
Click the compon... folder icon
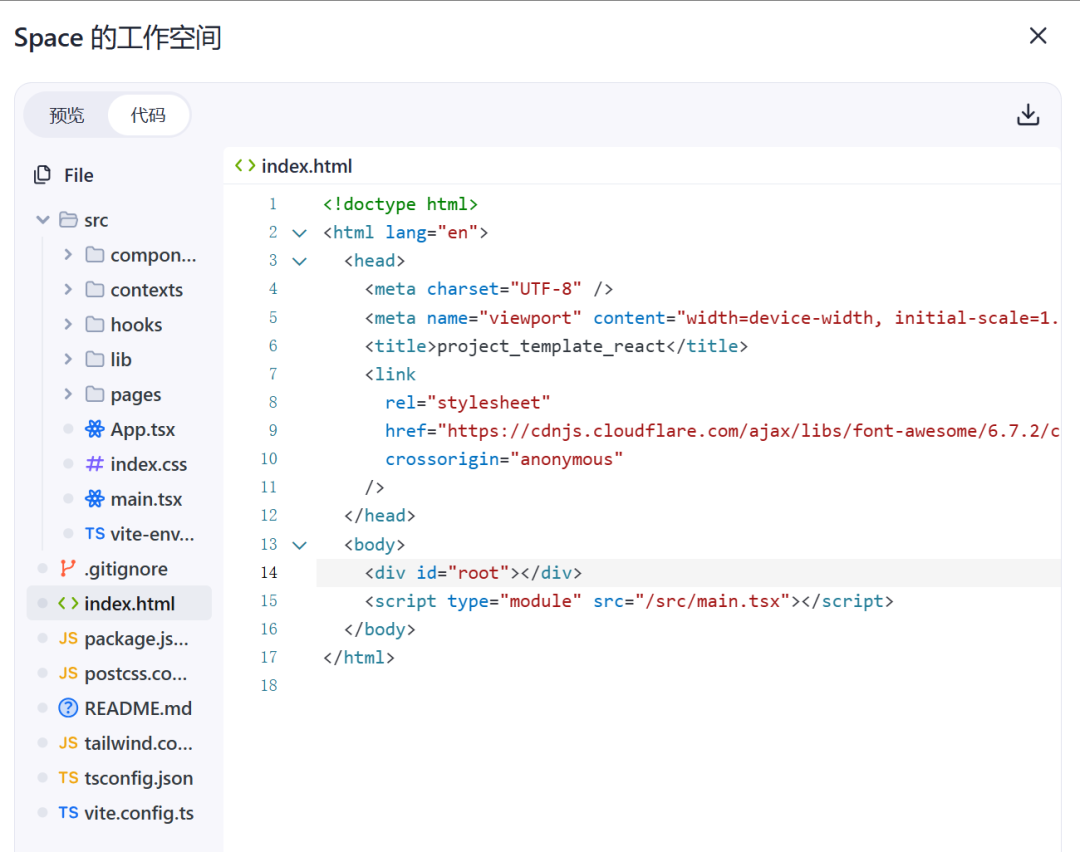pos(94,255)
